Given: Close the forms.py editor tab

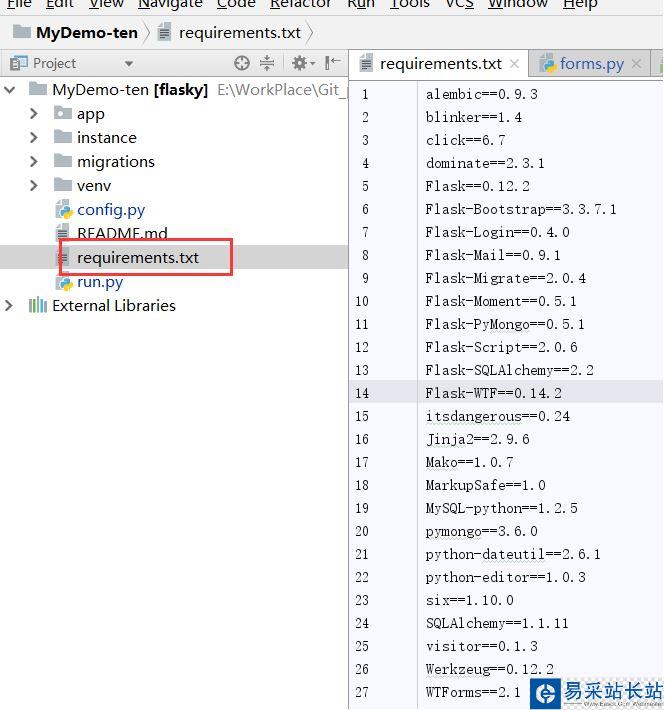Looking at the screenshot, I should pos(636,64).
